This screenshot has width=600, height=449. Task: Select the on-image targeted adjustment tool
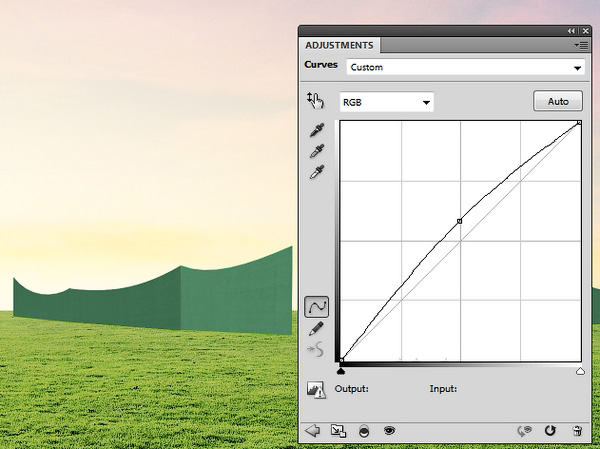point(315,101)
